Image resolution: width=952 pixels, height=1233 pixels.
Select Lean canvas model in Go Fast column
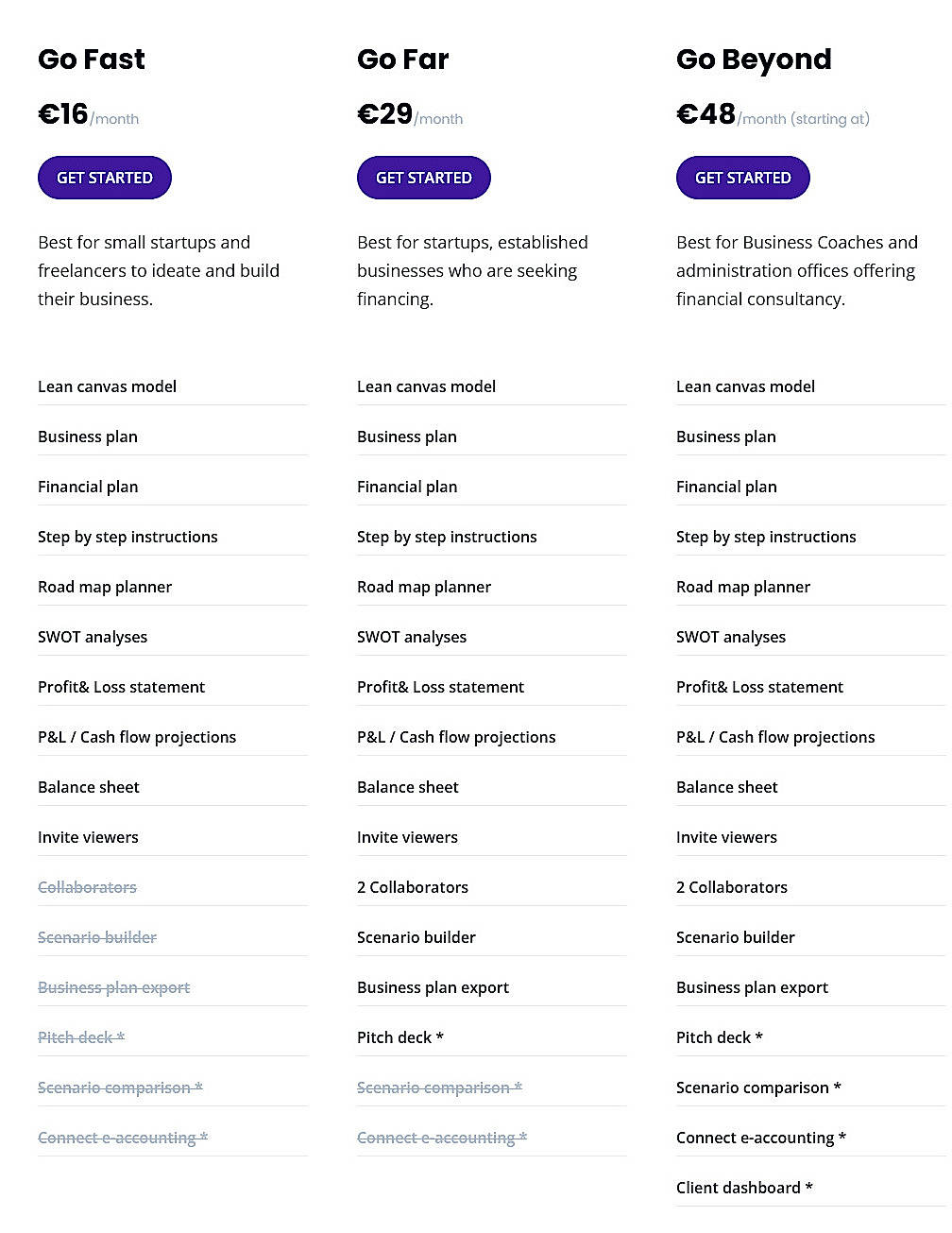pyautogui.click(x=107, y=386)
